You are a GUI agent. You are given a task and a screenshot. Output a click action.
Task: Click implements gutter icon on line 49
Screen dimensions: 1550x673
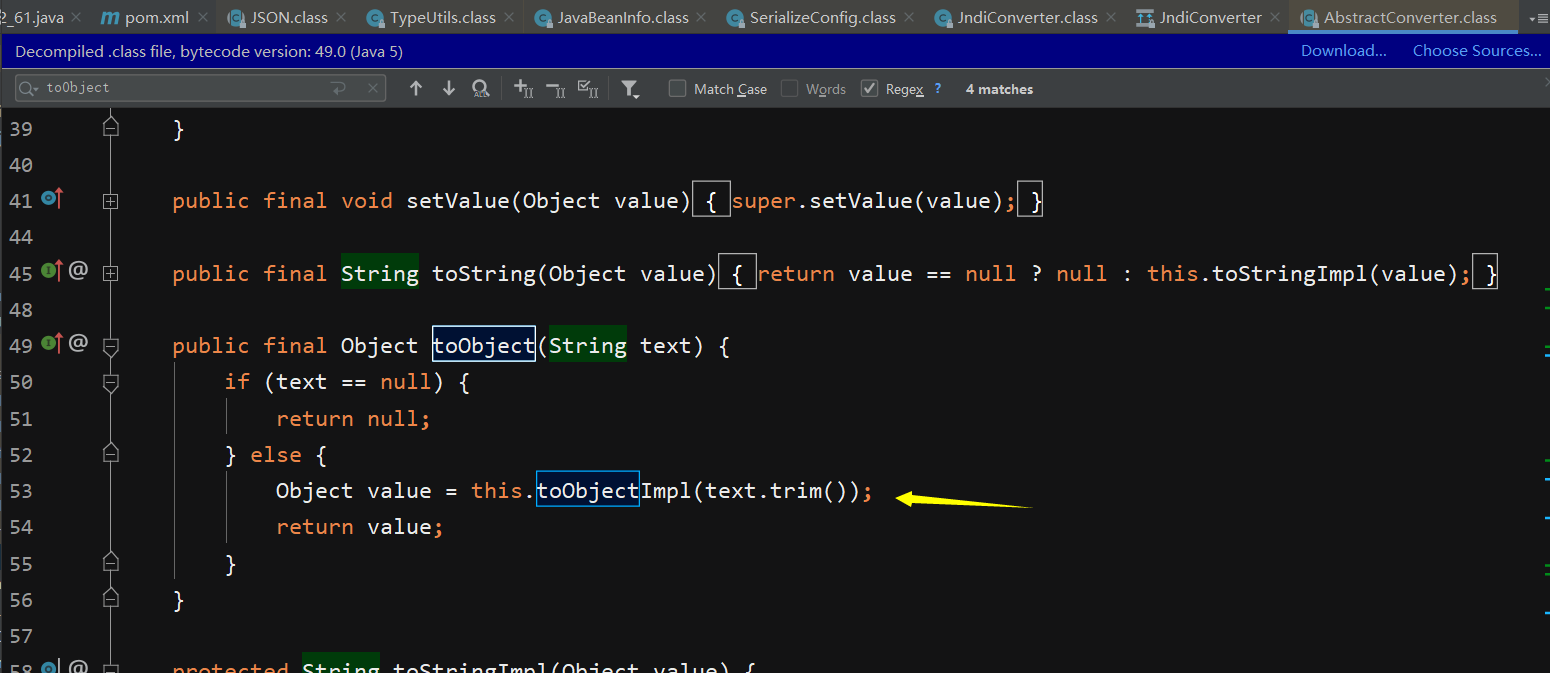tap(52, 345)
